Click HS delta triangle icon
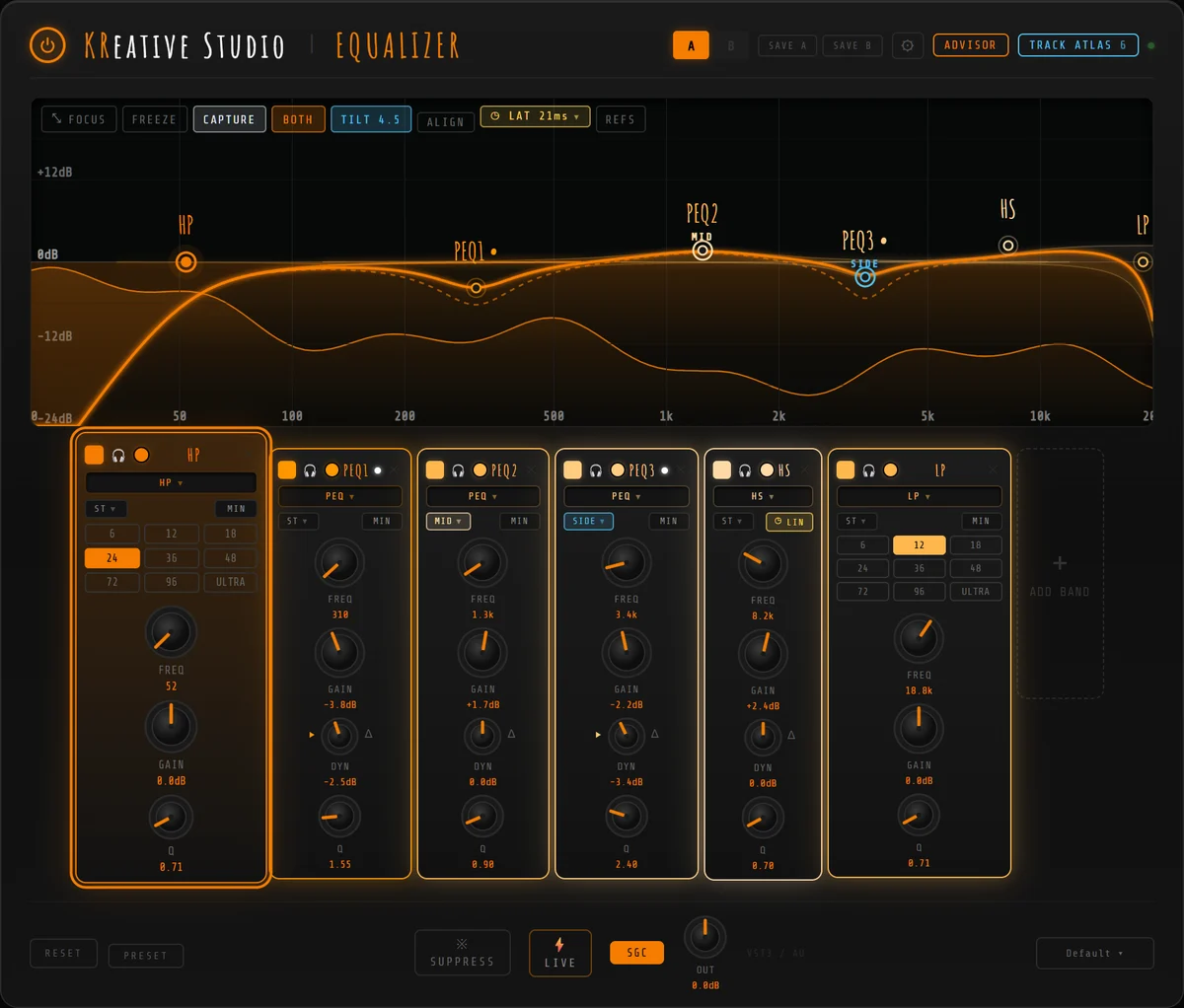 [791, 735]
